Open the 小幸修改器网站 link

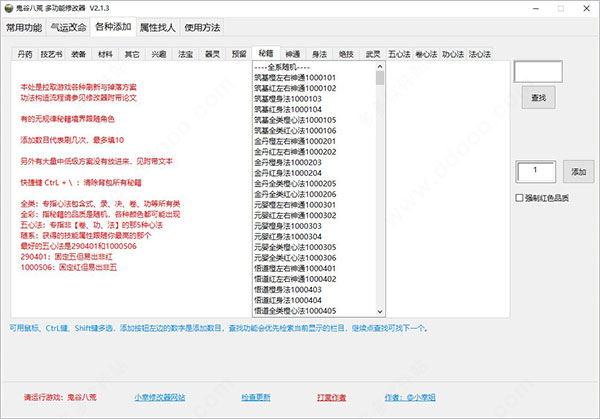click(x=162, y=397)
